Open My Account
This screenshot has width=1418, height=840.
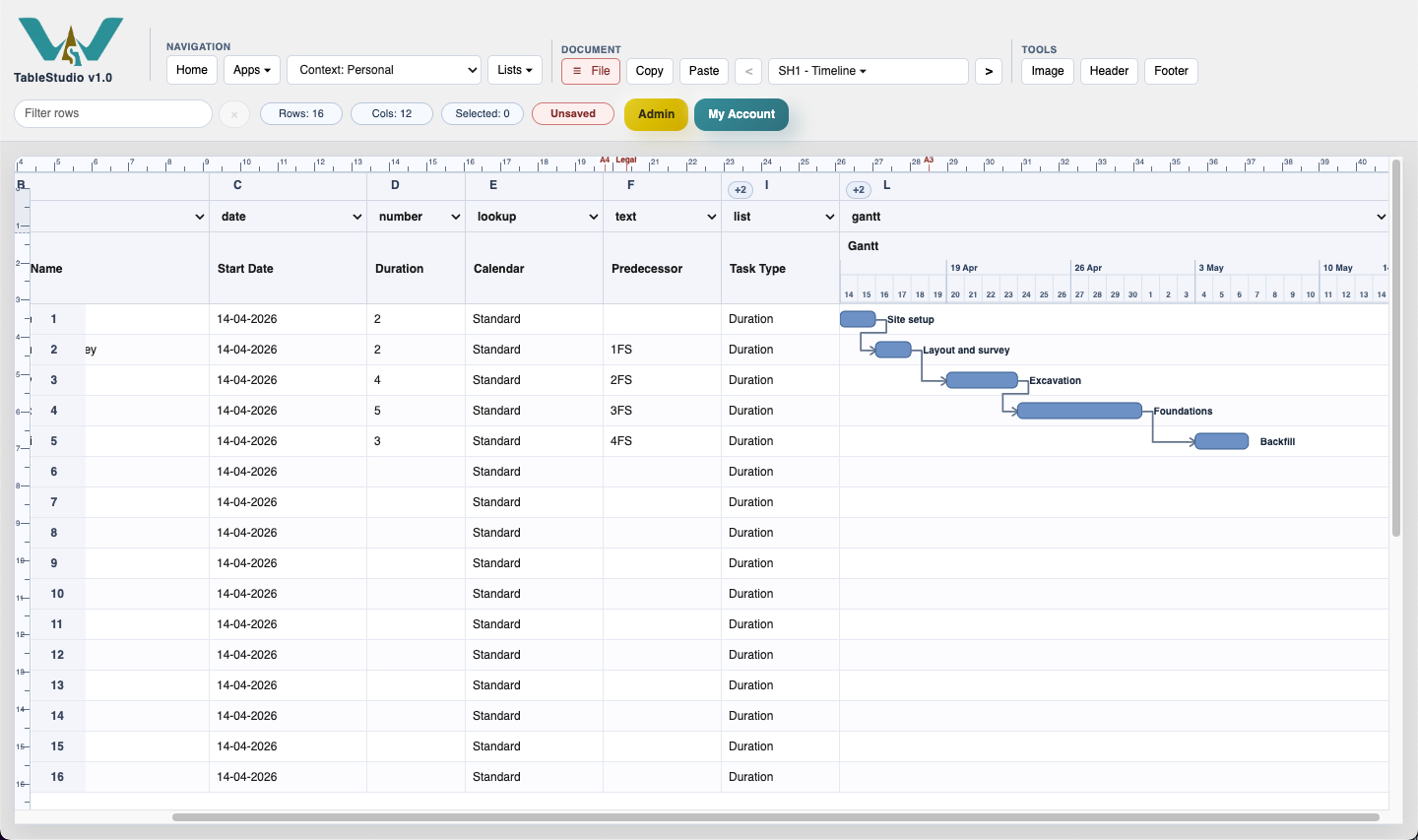(741, 114)
